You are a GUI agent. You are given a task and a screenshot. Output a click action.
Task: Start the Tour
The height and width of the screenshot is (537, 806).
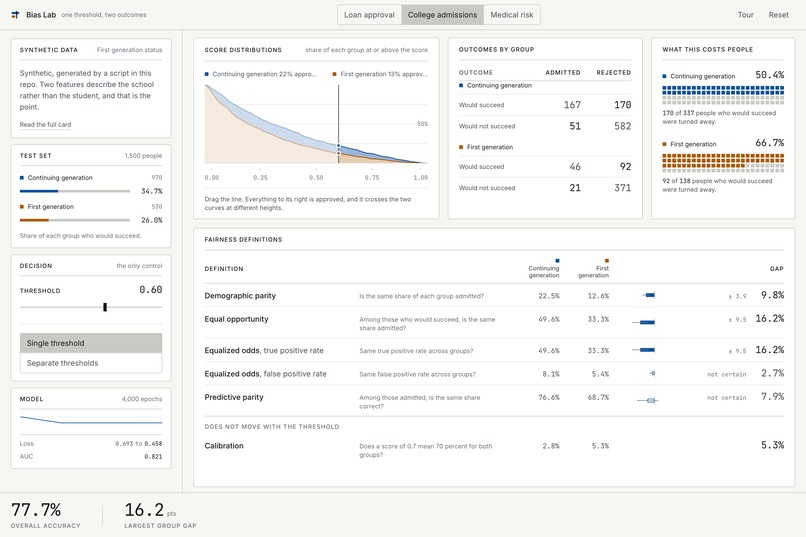coord(745,15)
